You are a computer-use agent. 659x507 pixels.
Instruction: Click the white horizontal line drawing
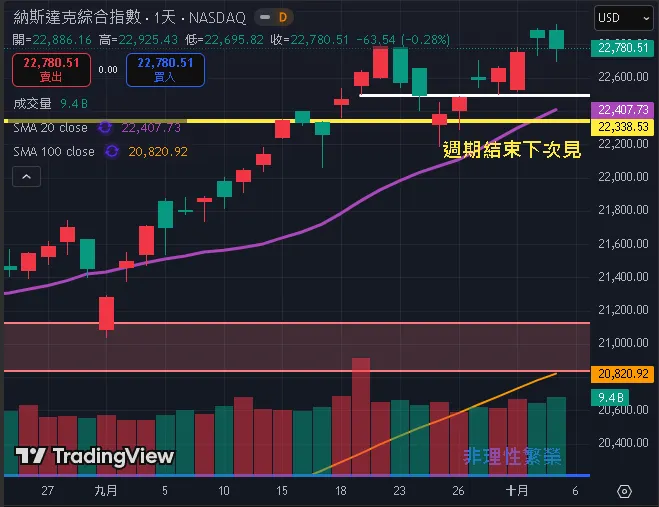pos(474,95)
